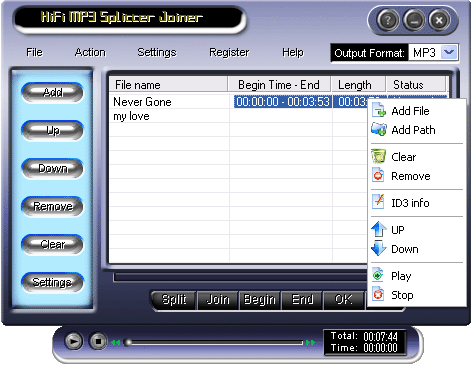This screenshot has width=472, height=365.
Task: Click the ID3 info document icon
Action: point(378,202)
